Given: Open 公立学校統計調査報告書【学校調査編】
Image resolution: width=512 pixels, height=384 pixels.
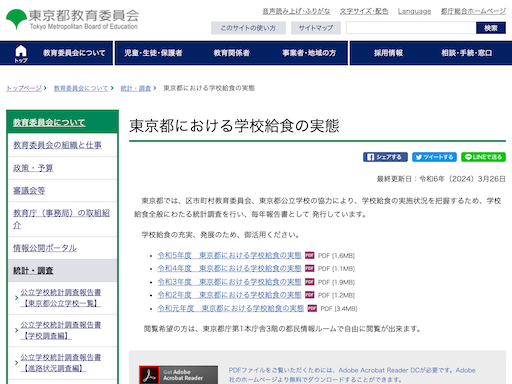Looking at the screenshot, I should pyautogui.click(x=61, y=330).
